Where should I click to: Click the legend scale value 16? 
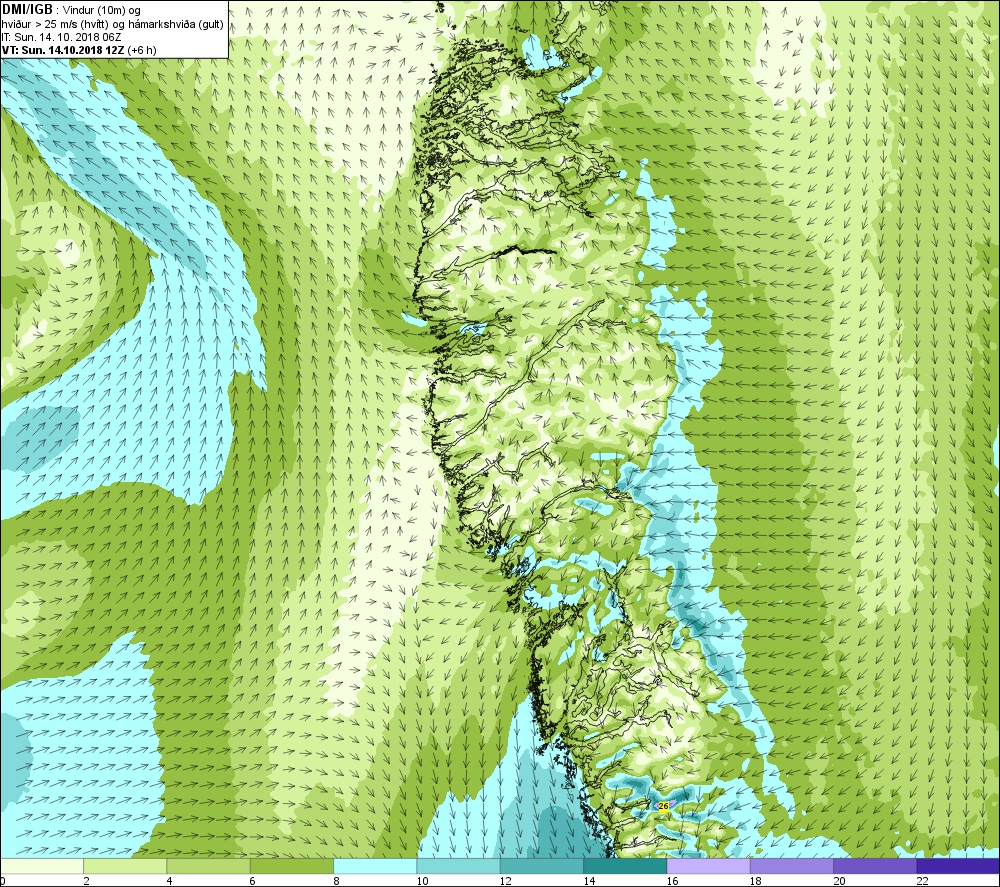click(x=672, y=881)
